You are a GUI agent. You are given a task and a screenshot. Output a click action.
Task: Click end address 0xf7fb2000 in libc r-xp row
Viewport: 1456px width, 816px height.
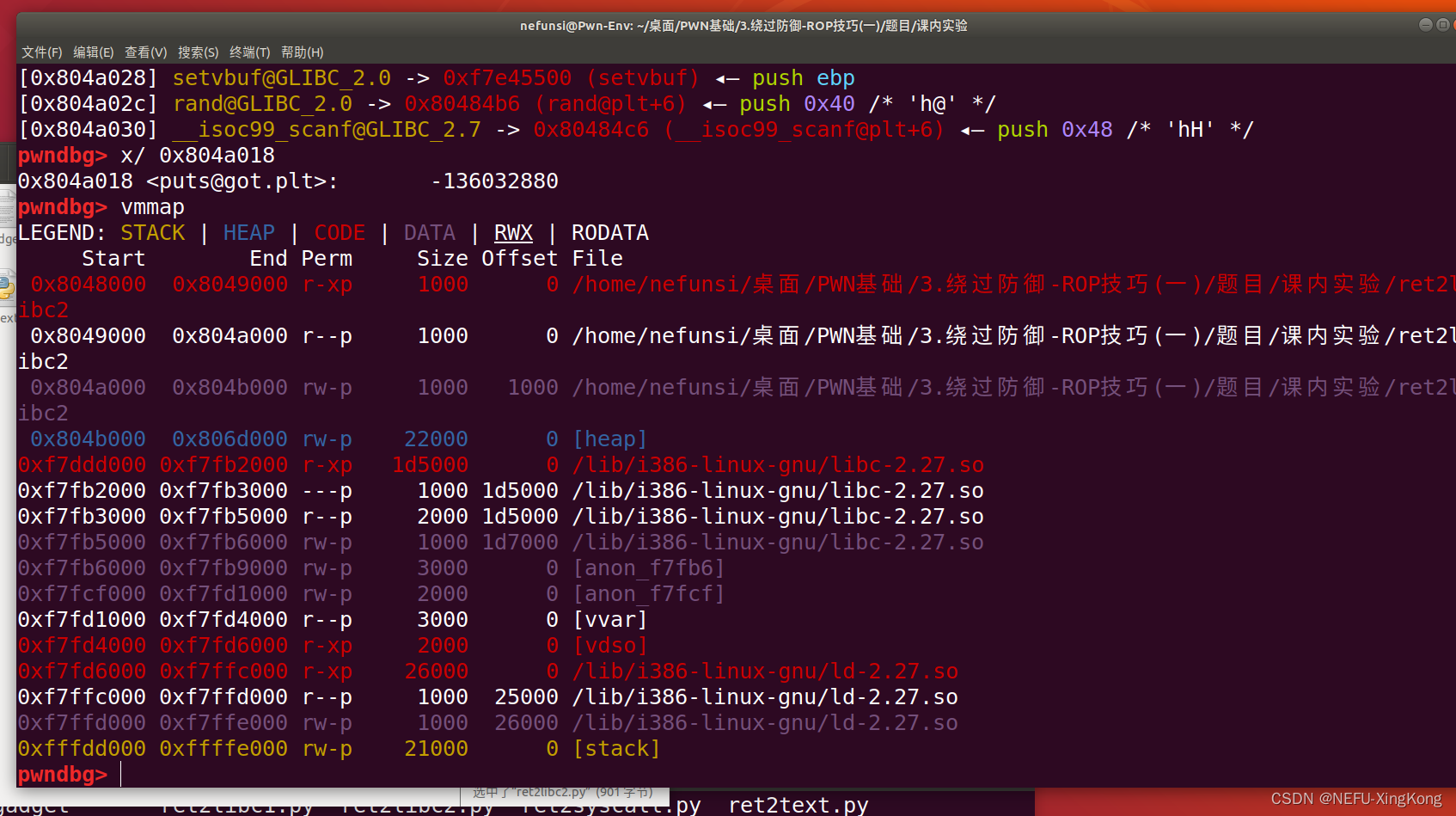click(x=223, y=465)
